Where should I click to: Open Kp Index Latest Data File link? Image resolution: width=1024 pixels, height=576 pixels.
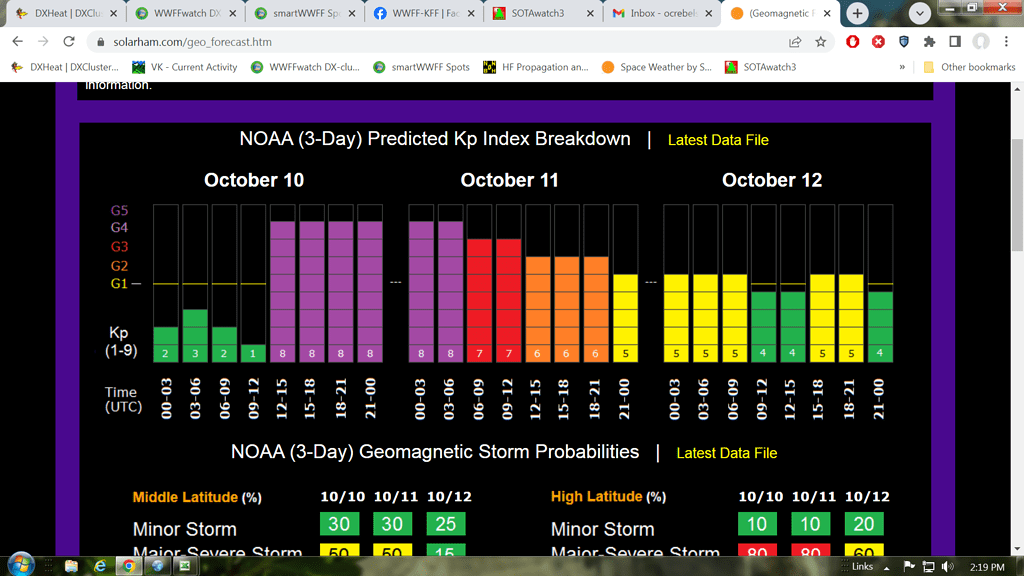(718, 140)
